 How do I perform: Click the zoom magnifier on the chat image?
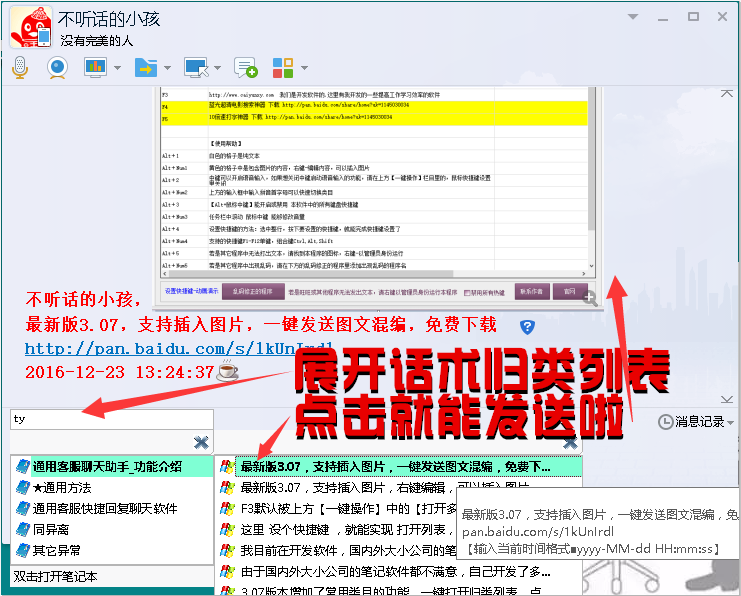(x=590, y=298)
